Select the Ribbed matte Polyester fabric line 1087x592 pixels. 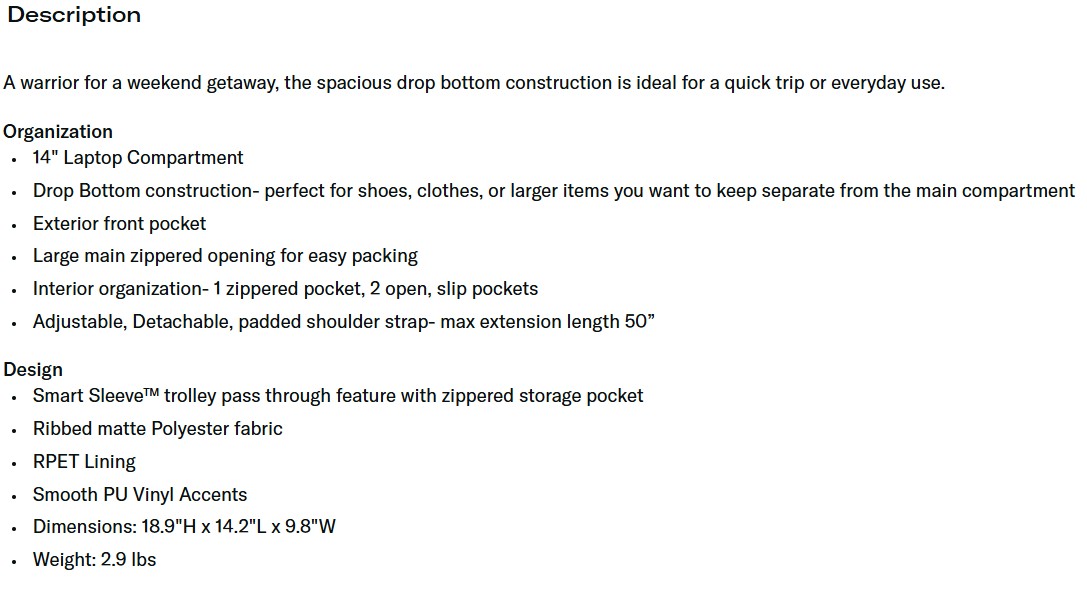pos(158,429)
